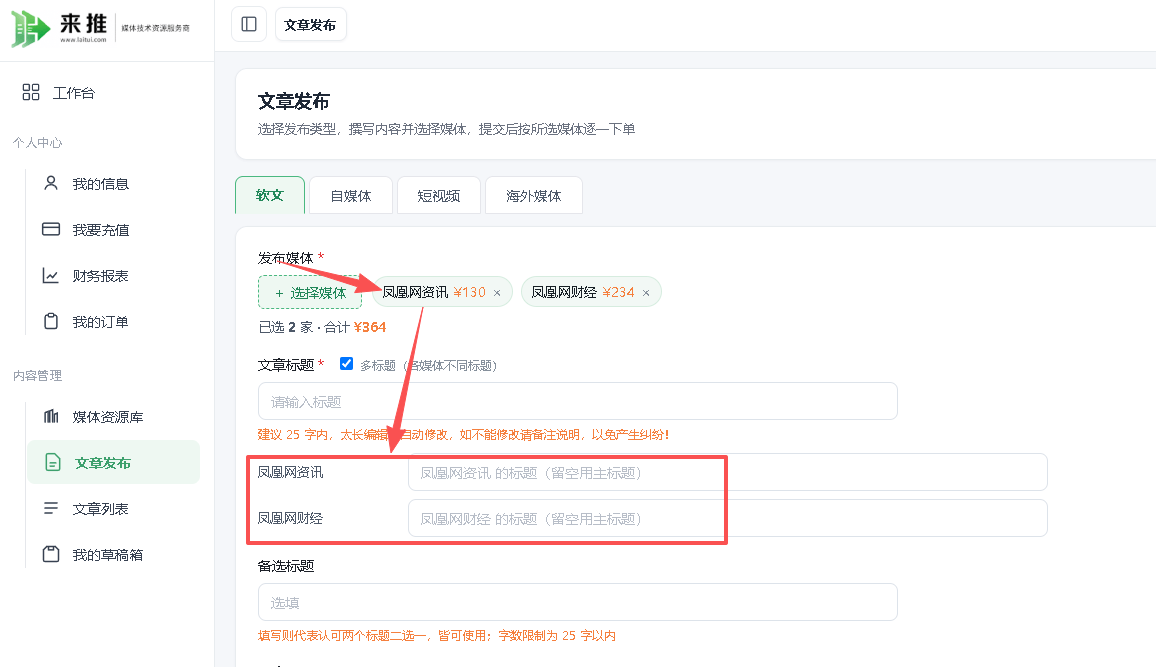The width and height of the screenshot is (1156, 667).
Task: Click the card icon beside 我要充值
Action: (x=51, y=229)
